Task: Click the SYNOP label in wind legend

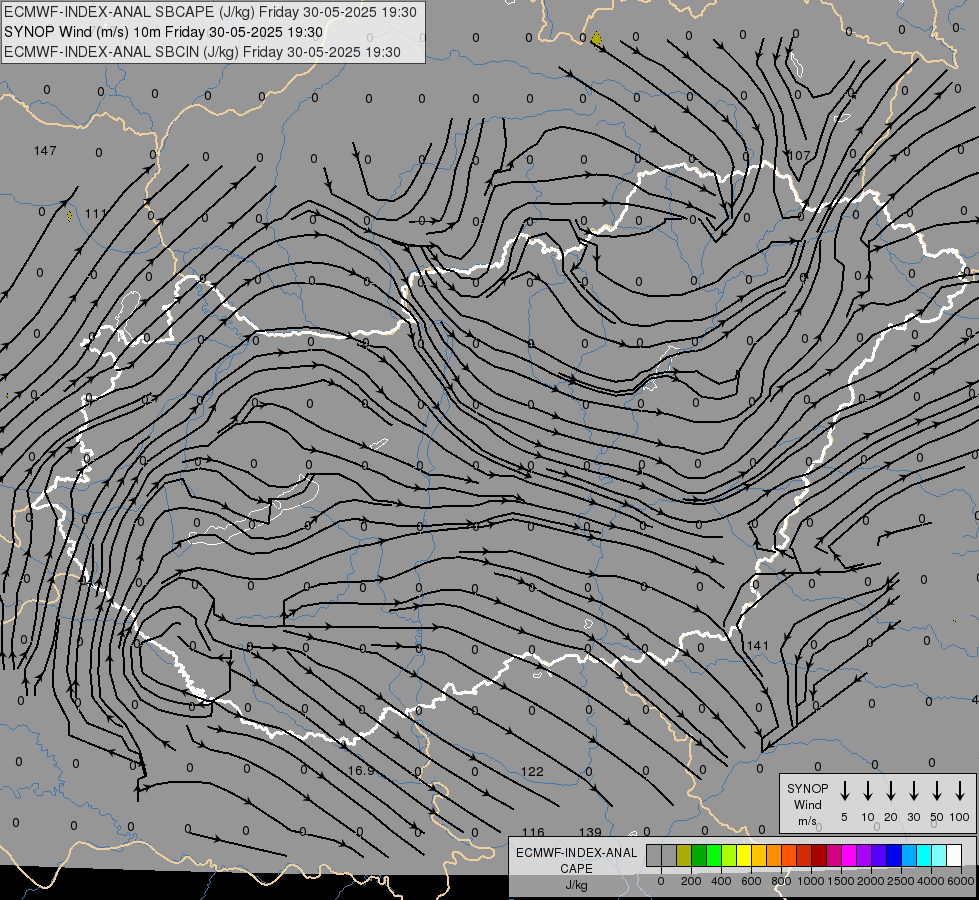Action: pos(807,788)
